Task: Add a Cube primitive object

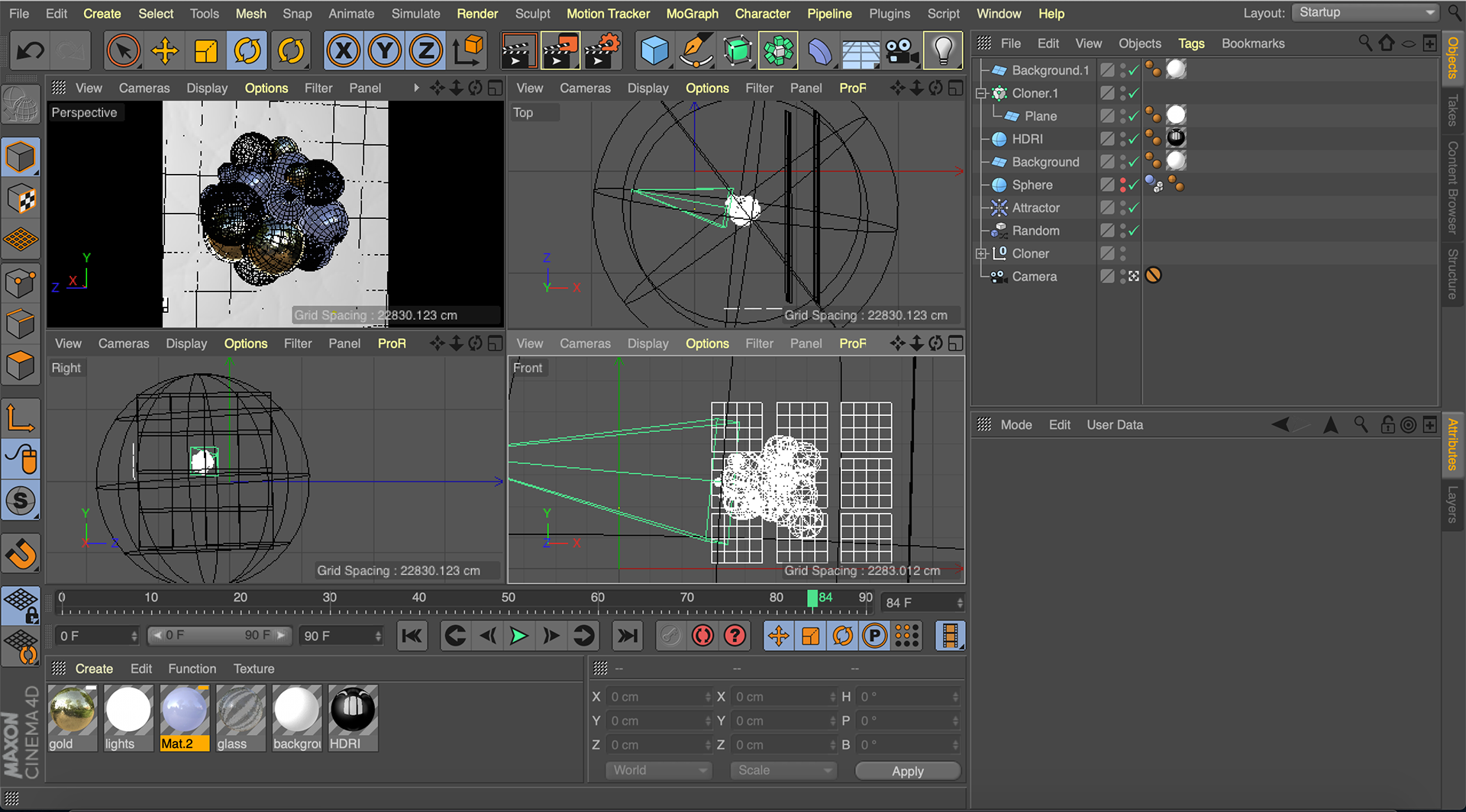Action: click(654, 51)
